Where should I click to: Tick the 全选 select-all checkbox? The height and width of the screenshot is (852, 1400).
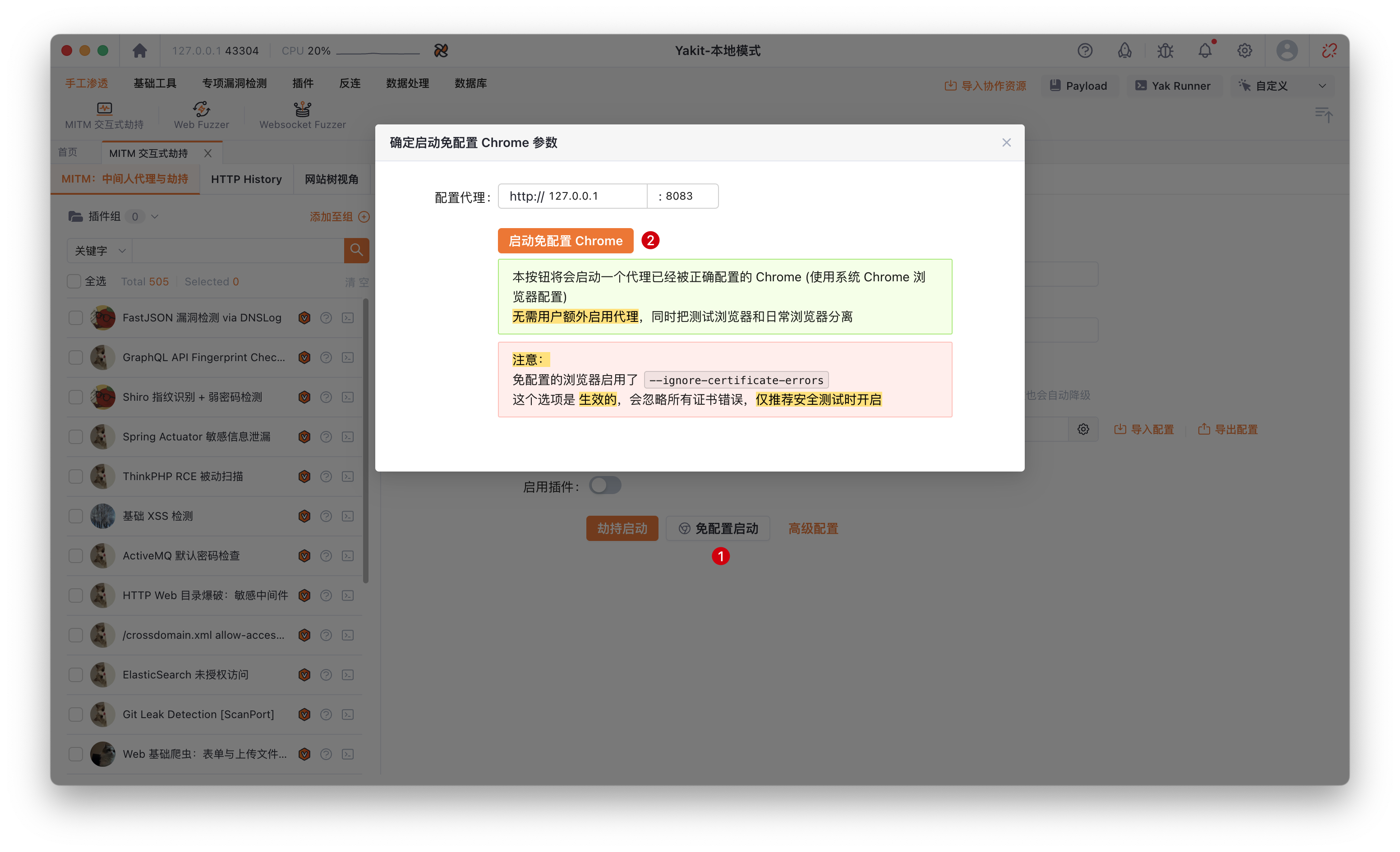(74, 281)
